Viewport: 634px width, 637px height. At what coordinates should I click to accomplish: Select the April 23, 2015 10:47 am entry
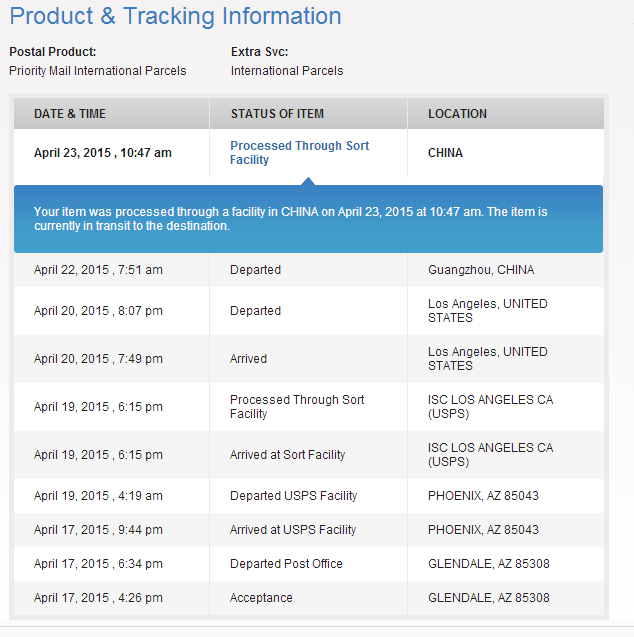(103, 153)
